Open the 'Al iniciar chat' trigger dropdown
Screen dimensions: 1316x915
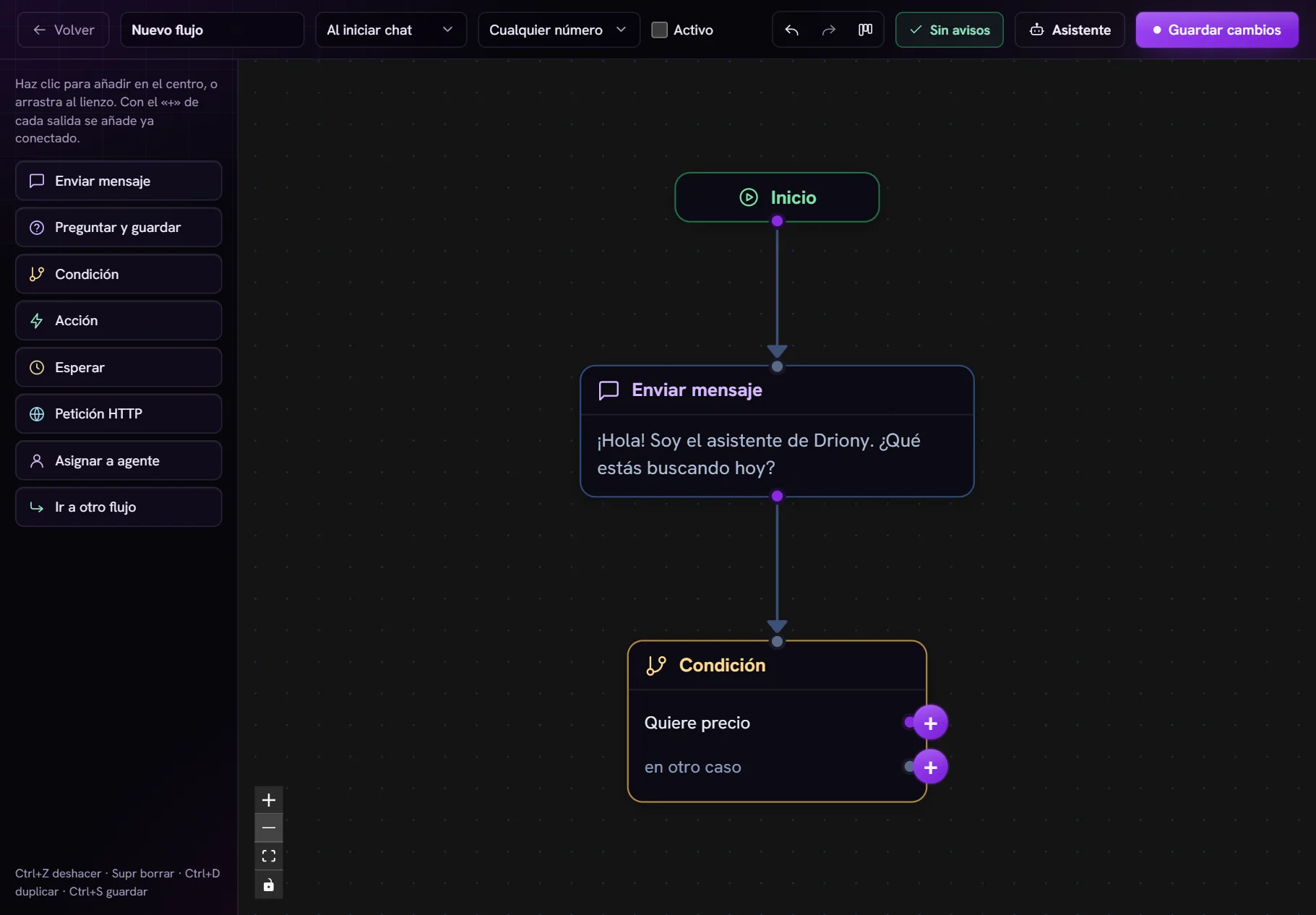(391, 30)
